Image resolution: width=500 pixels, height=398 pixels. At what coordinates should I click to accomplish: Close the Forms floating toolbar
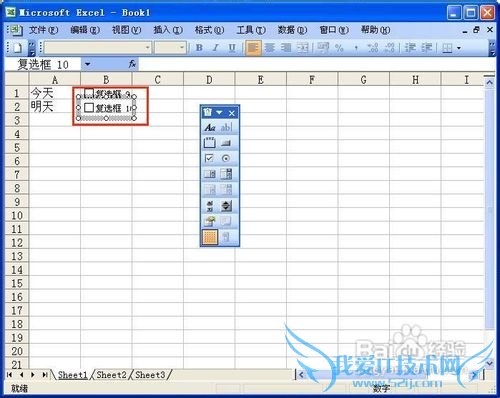point(232,113)
